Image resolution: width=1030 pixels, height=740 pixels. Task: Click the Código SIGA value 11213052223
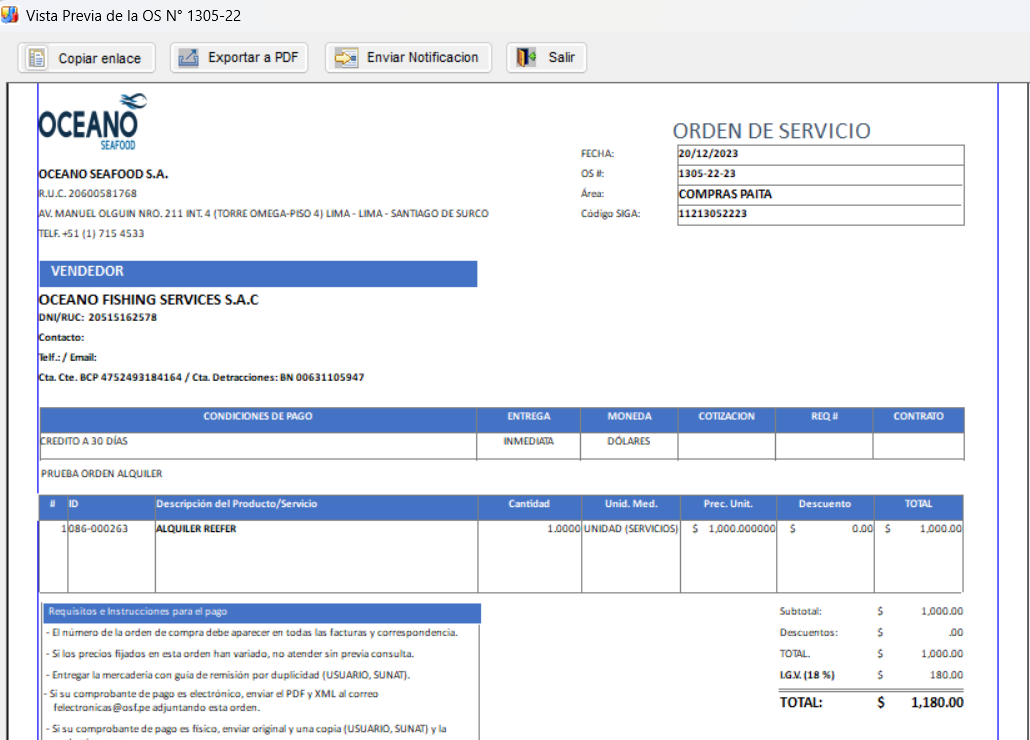click(x=712, y=213)
